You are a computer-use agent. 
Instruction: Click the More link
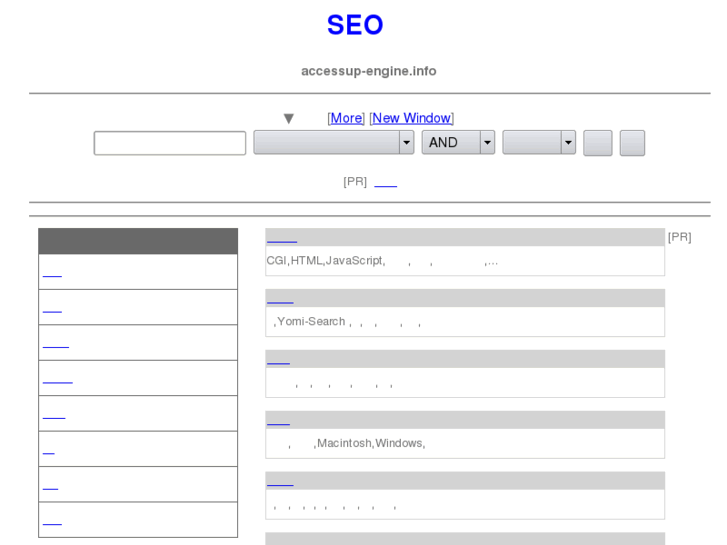click(346, 118)
